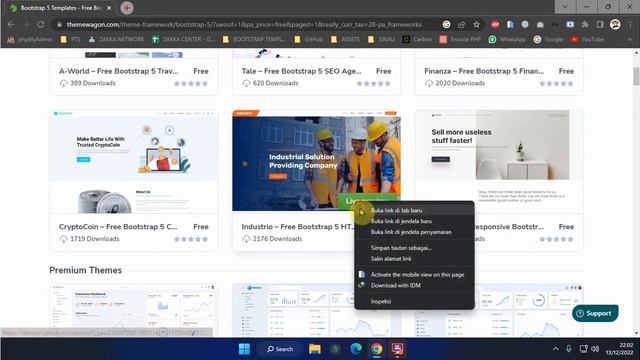Open the ASSETS bookmark folder
640x360 pixels.
[x=345, y=40]
